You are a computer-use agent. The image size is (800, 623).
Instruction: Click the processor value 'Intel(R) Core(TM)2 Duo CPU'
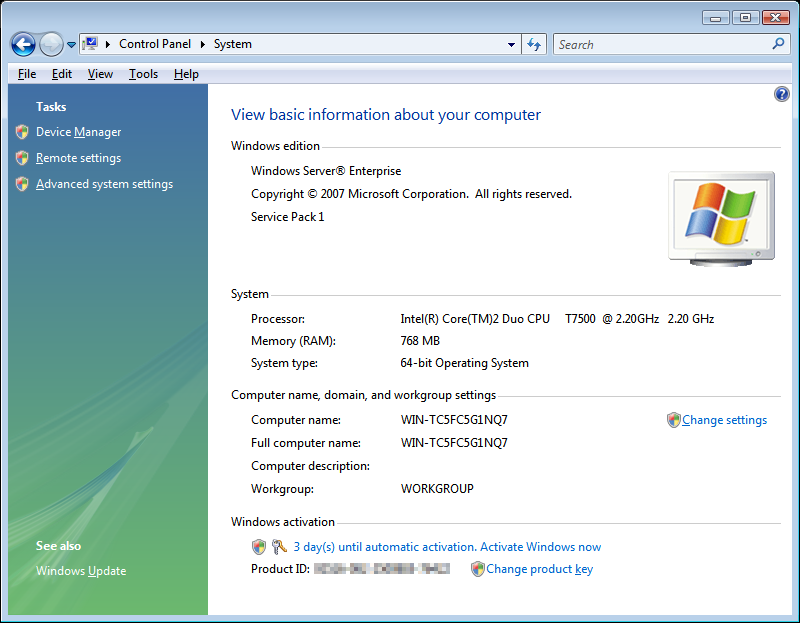pos(475,319)
